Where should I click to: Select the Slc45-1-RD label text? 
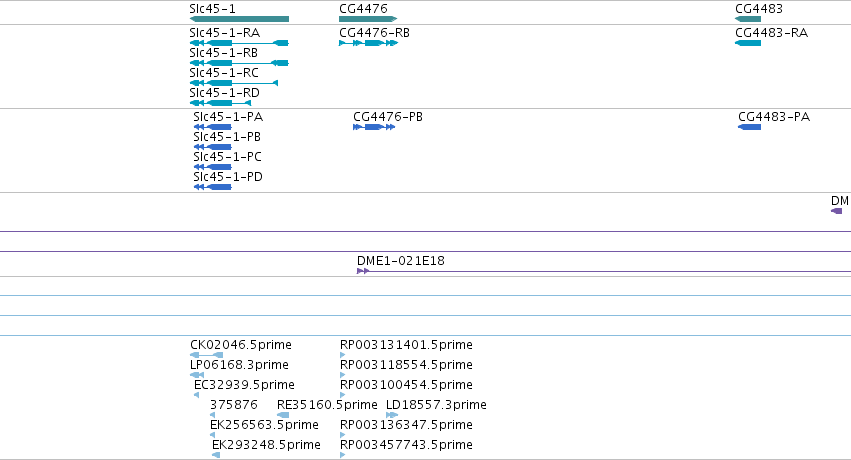click(225, 93)
